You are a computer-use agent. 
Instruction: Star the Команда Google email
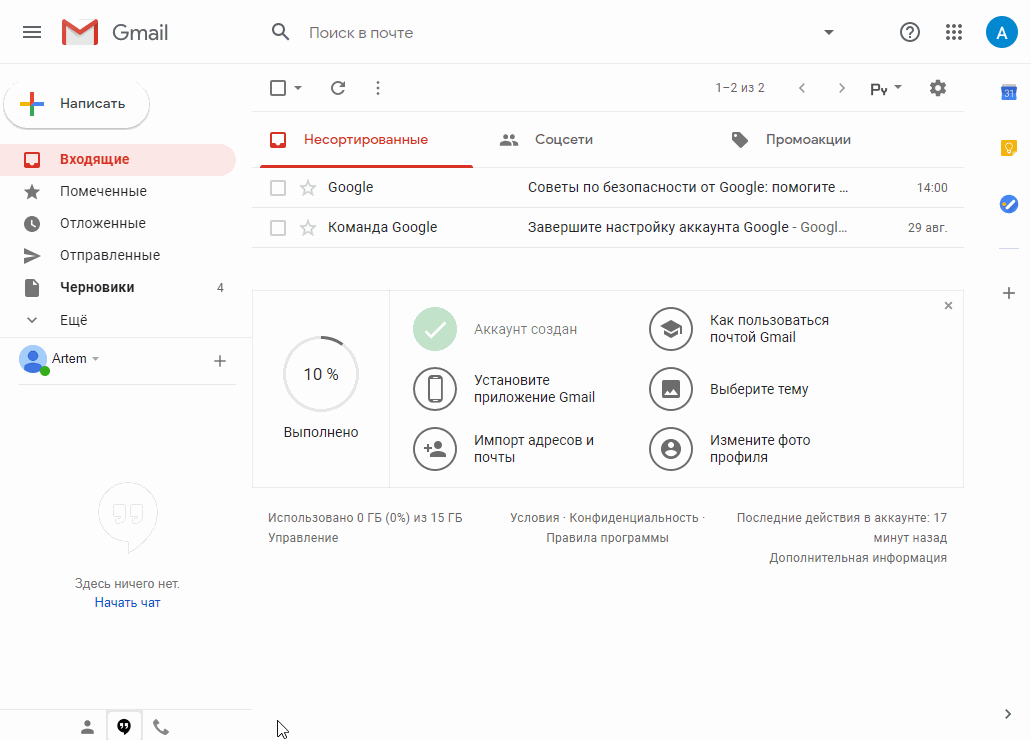[308, 228]
